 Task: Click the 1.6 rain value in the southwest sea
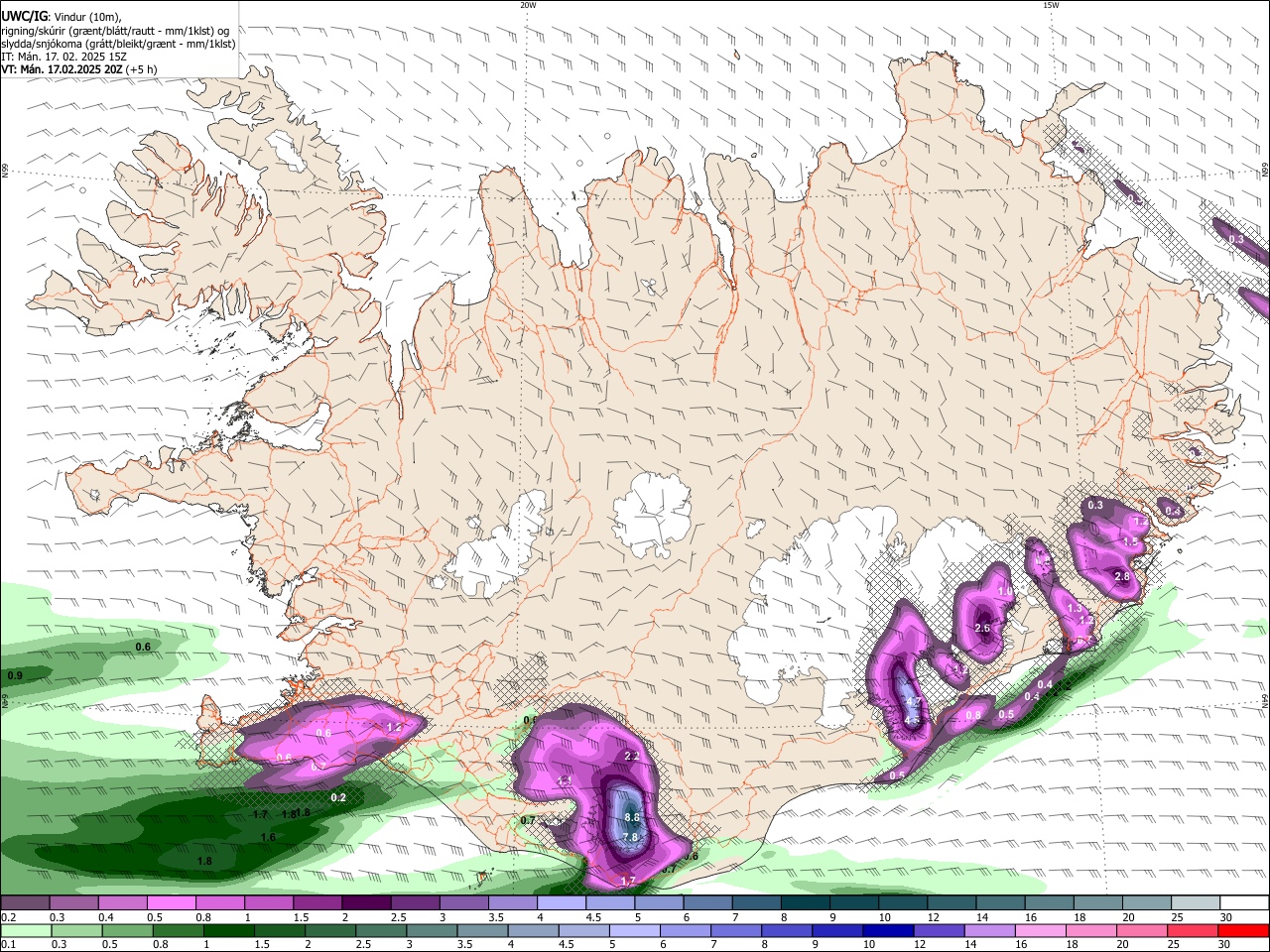(268, 838)
